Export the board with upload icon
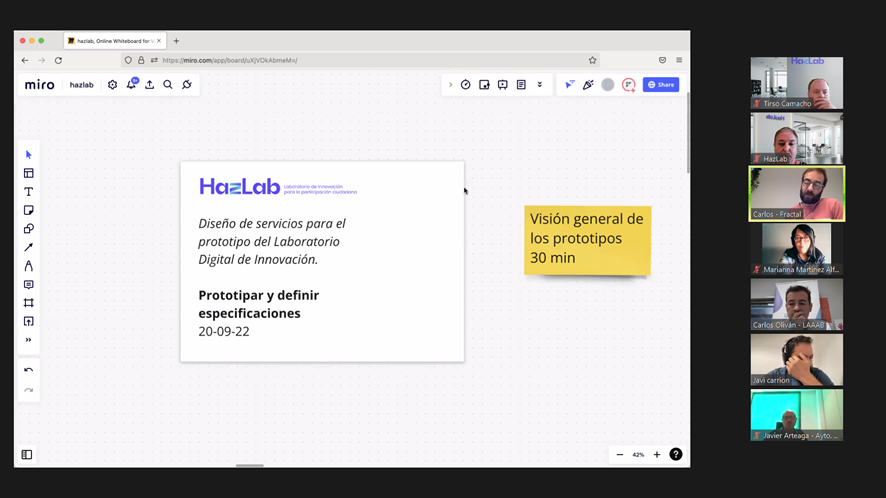This screenshot has width=886, height=498. pos(149,85)
